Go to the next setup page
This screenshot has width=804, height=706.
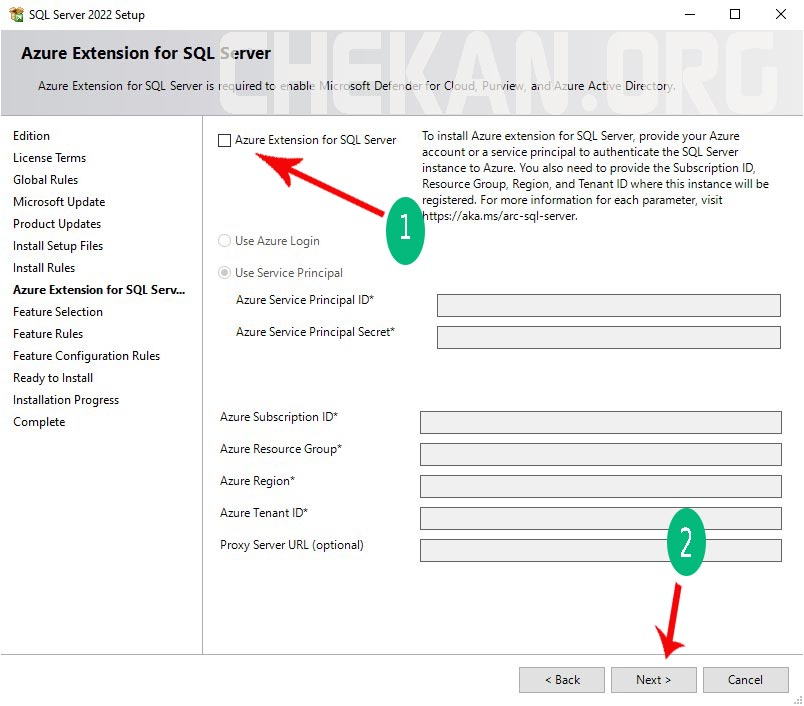654,680
